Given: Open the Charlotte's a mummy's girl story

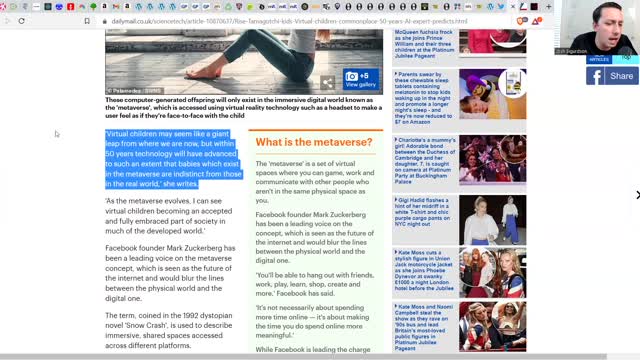Looking at the screenshot, I should coord(425,161).
